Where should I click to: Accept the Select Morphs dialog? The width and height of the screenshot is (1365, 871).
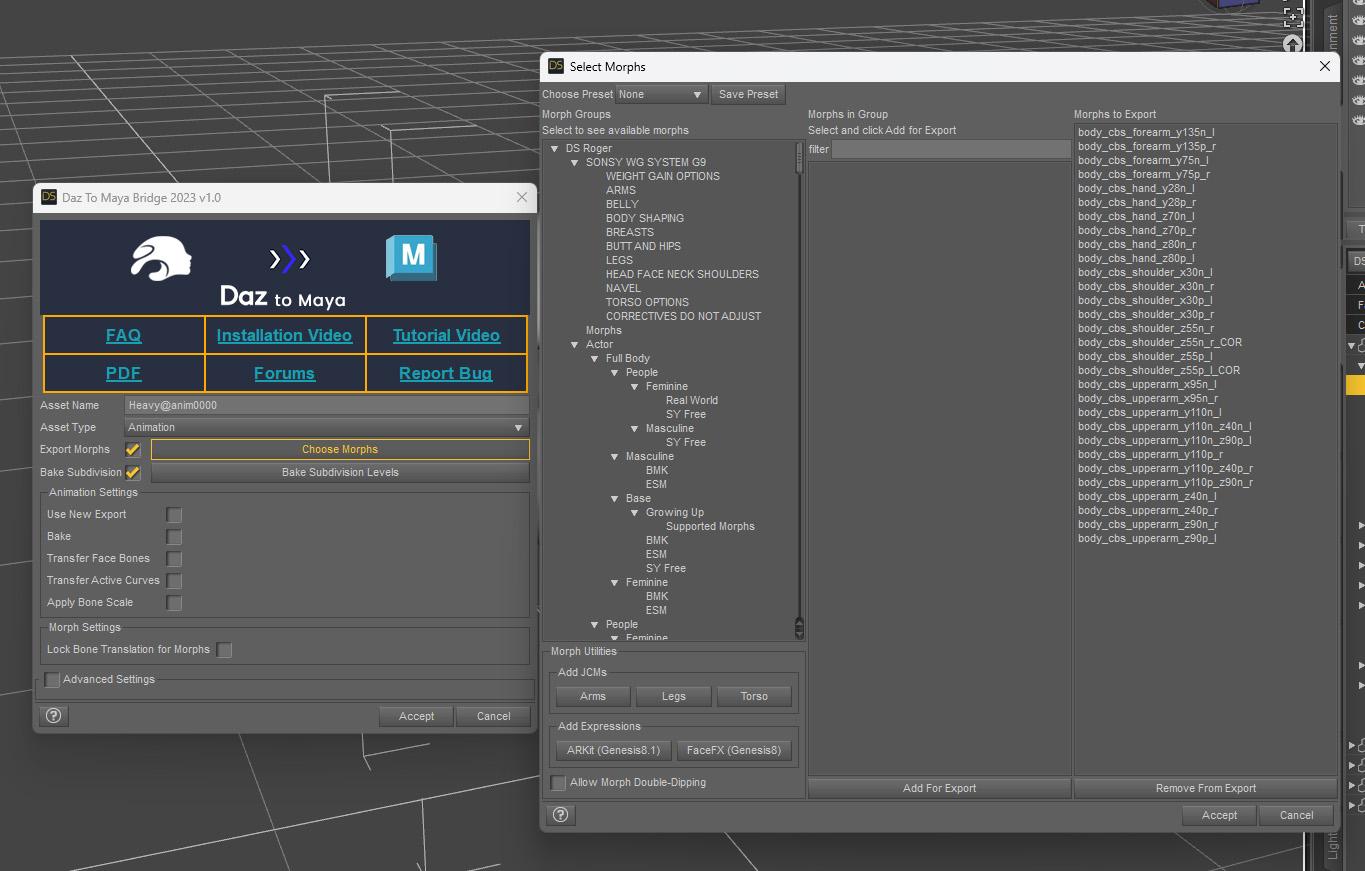tap(1219, 815)
